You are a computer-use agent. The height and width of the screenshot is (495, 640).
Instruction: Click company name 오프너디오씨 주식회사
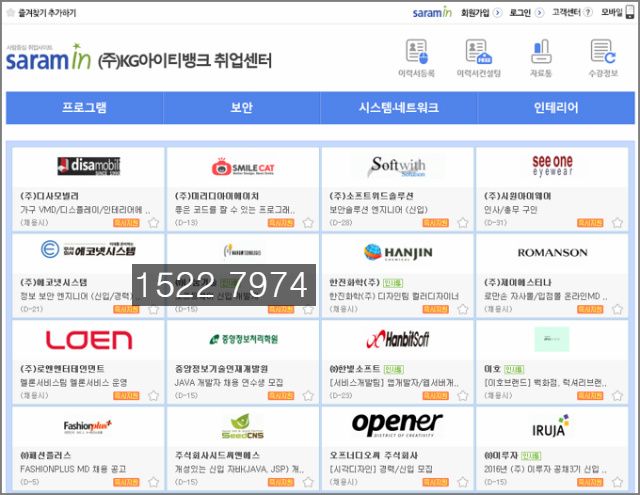coord(373,455)
